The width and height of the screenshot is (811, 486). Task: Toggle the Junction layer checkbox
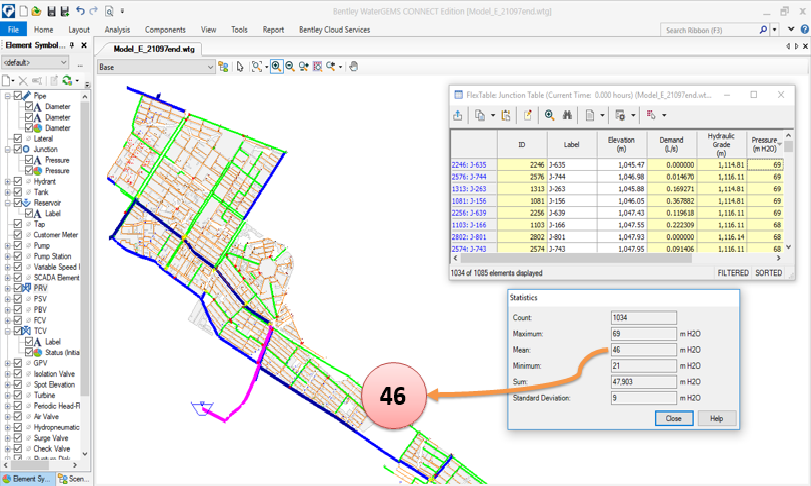click(18, 149)
